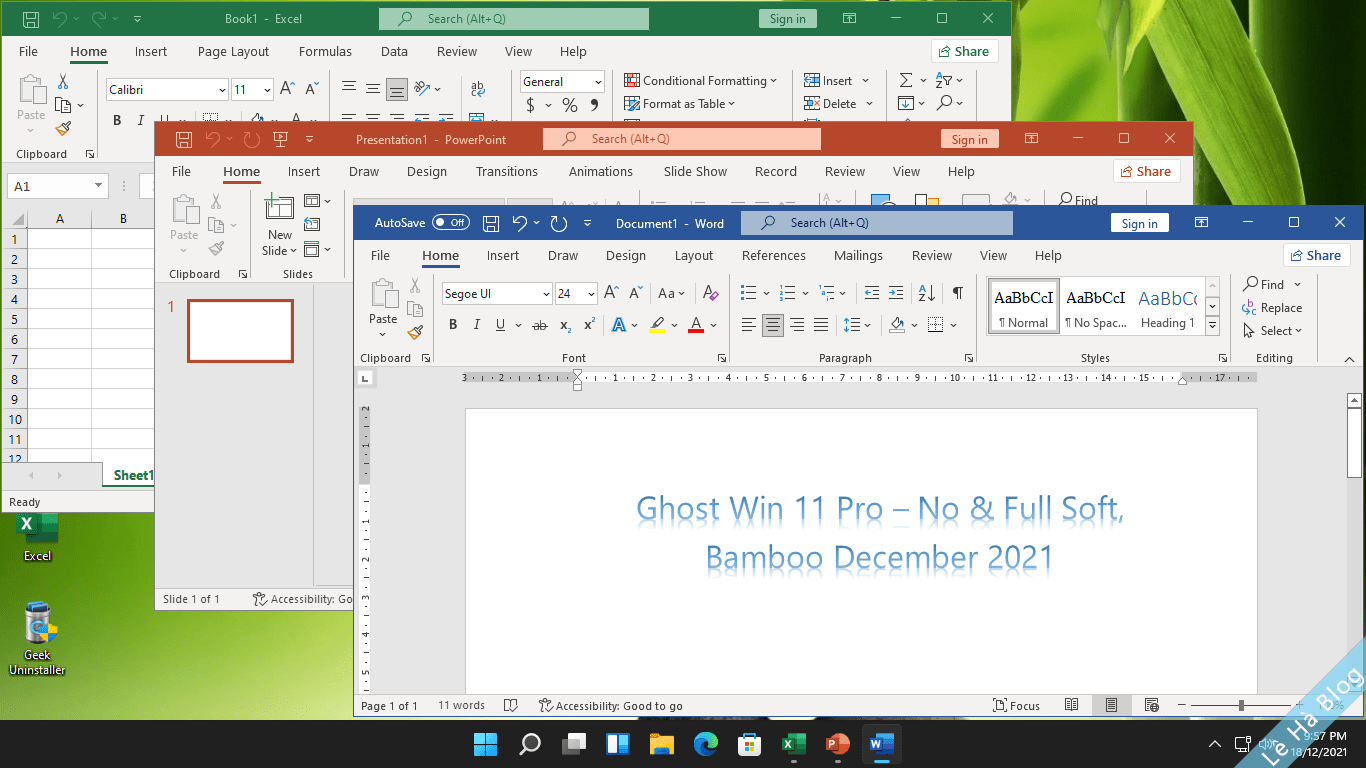Click Comma Style in Excel

click(x=594, y=105)
